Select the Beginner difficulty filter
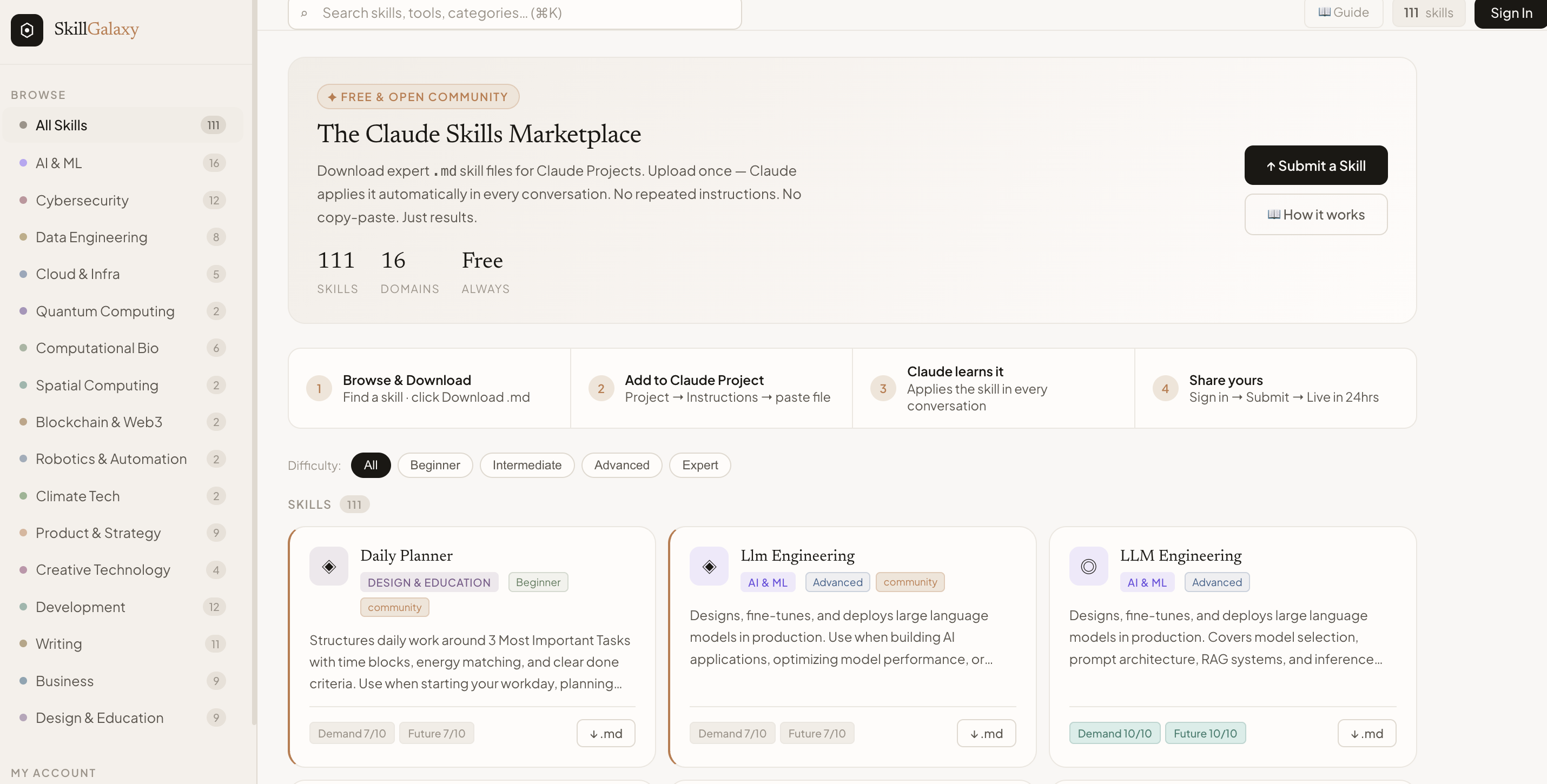Screen dimensions: 1547x784 tap(435, 464)
